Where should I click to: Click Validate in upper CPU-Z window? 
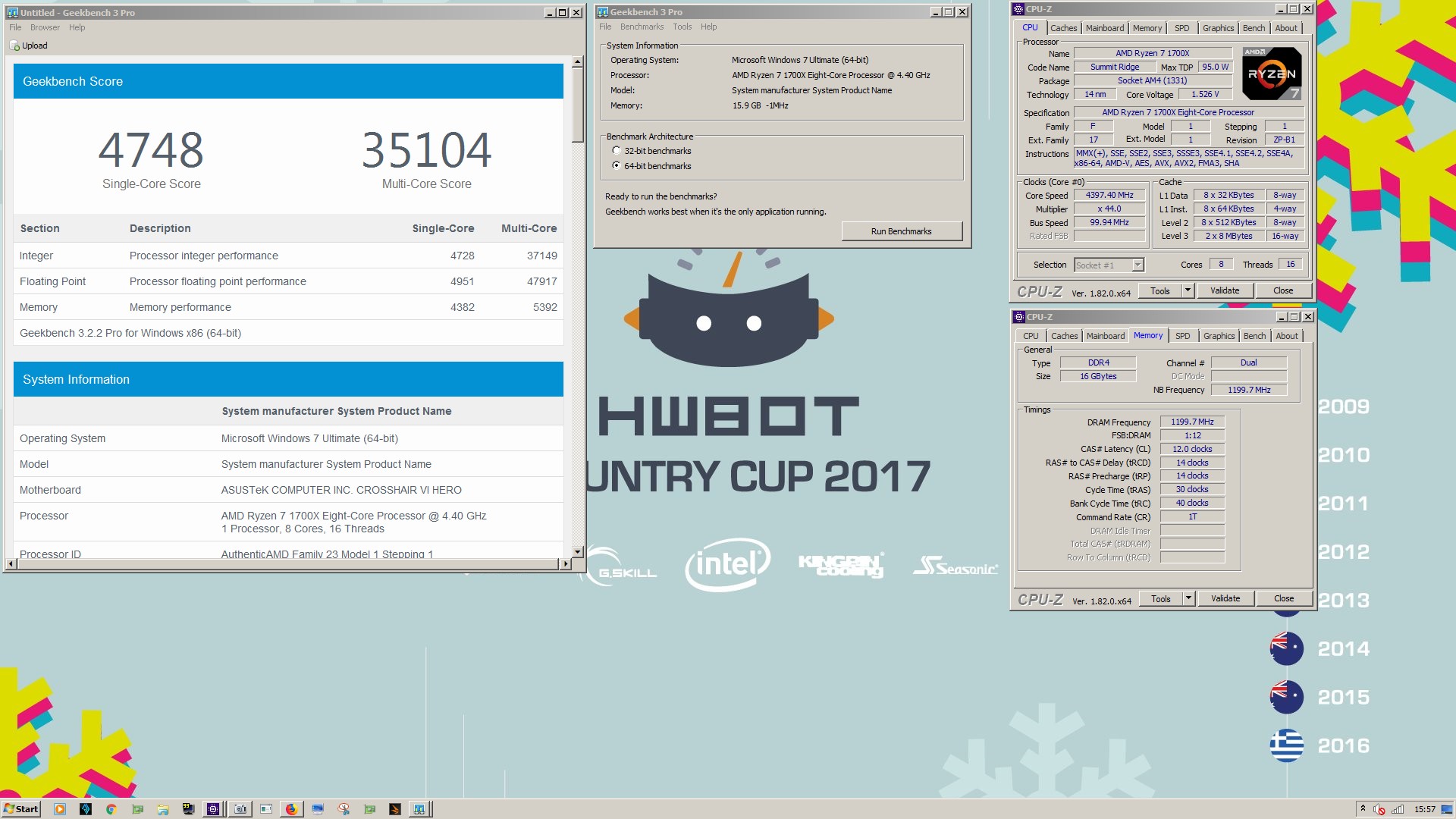pos(1225,290)
